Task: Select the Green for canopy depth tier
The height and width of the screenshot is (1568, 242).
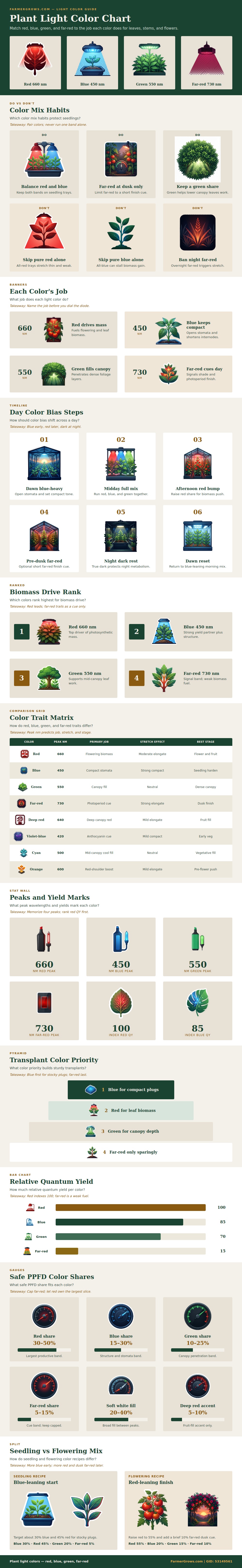Action: pyautogui.click(x=121, y=1131)
